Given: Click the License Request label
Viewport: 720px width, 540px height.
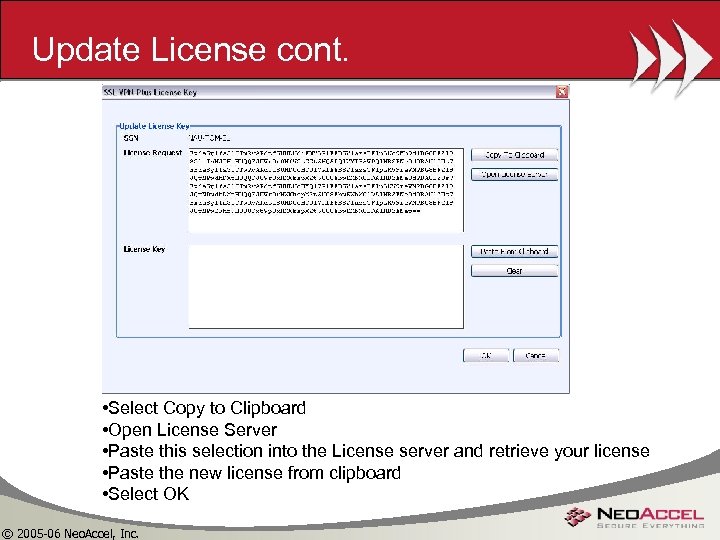Looking at the screenshot, I should (152, 152).
